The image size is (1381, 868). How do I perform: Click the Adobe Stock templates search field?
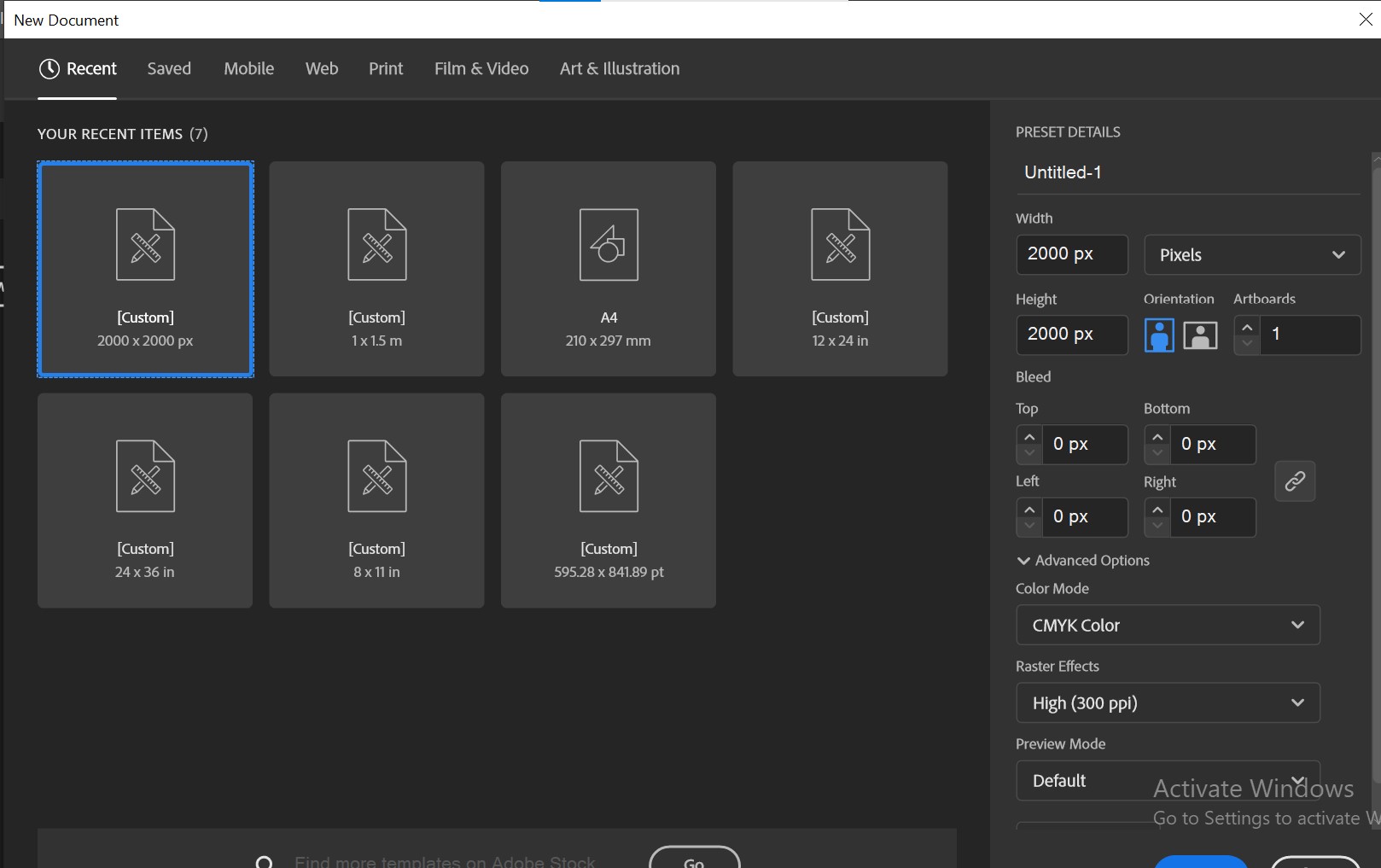445,862
